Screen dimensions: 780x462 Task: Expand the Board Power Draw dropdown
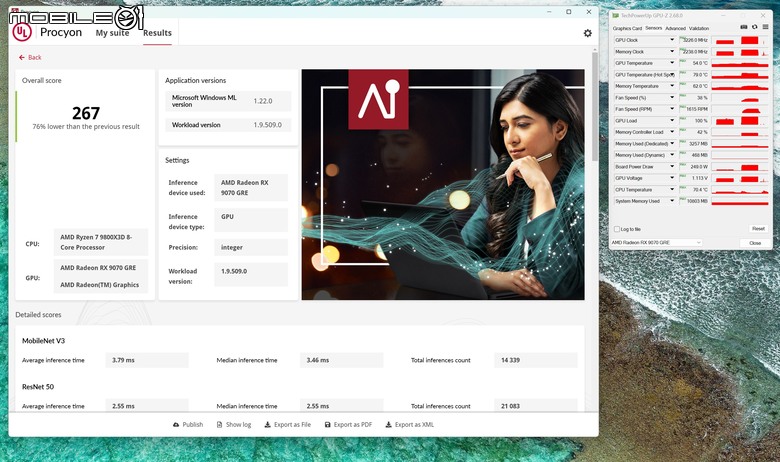pyautogui.click(x=672, y=167)
